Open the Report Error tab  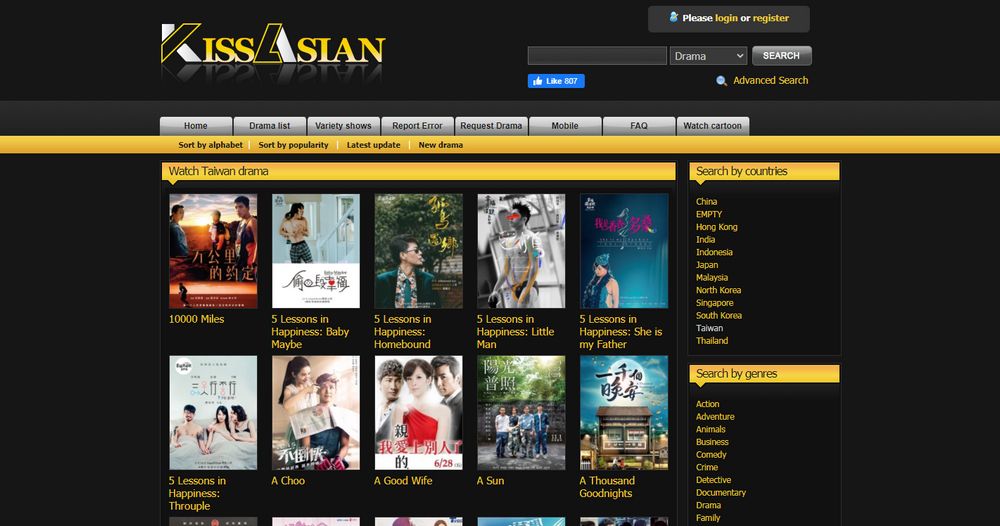417,126
